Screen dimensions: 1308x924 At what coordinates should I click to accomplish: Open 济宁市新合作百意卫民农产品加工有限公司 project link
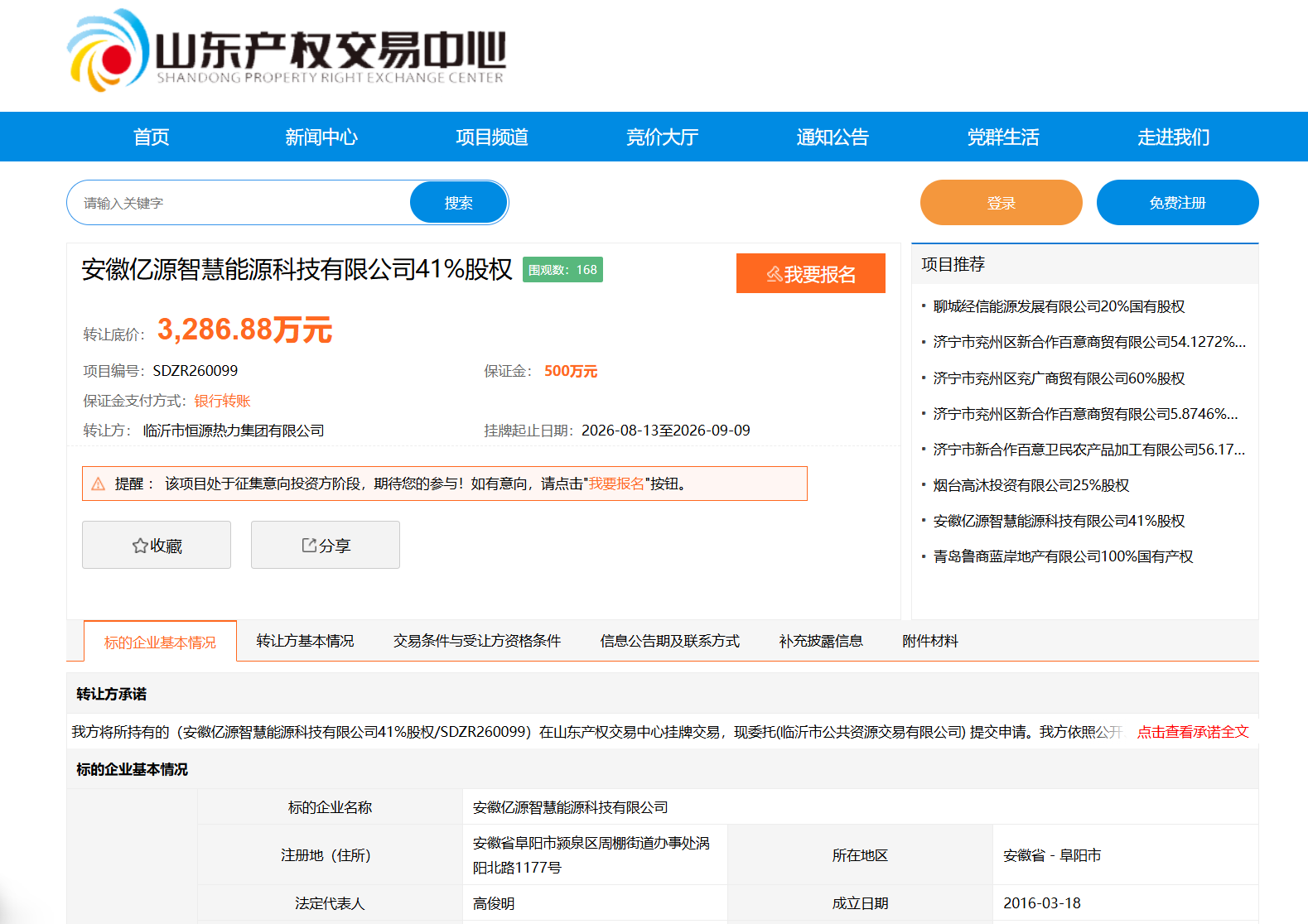1089,450
